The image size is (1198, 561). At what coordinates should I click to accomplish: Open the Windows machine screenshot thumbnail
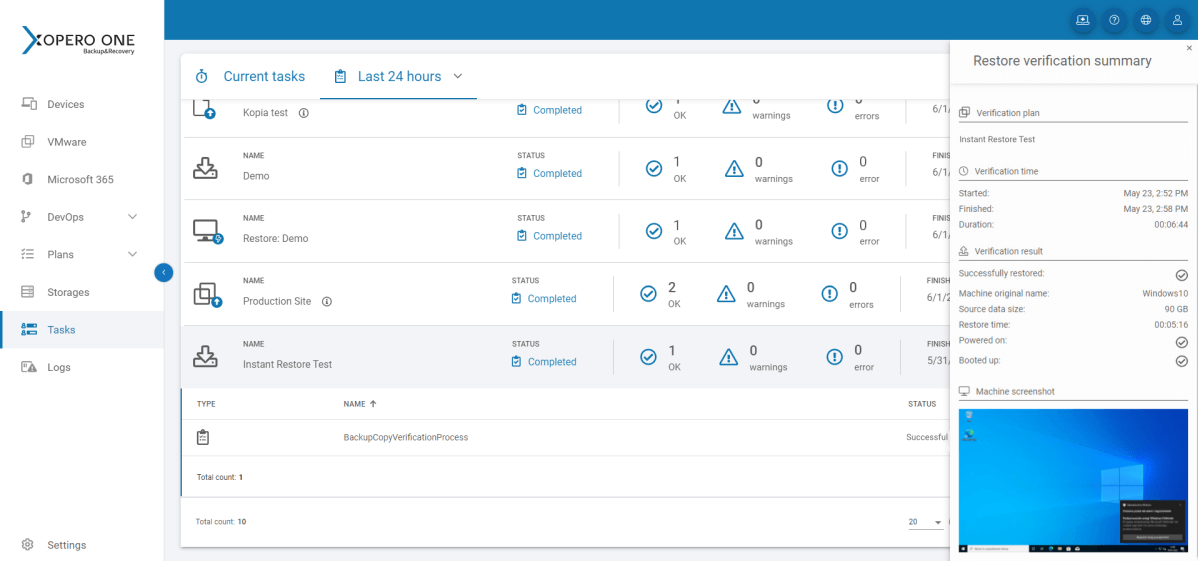[1072, 480]
